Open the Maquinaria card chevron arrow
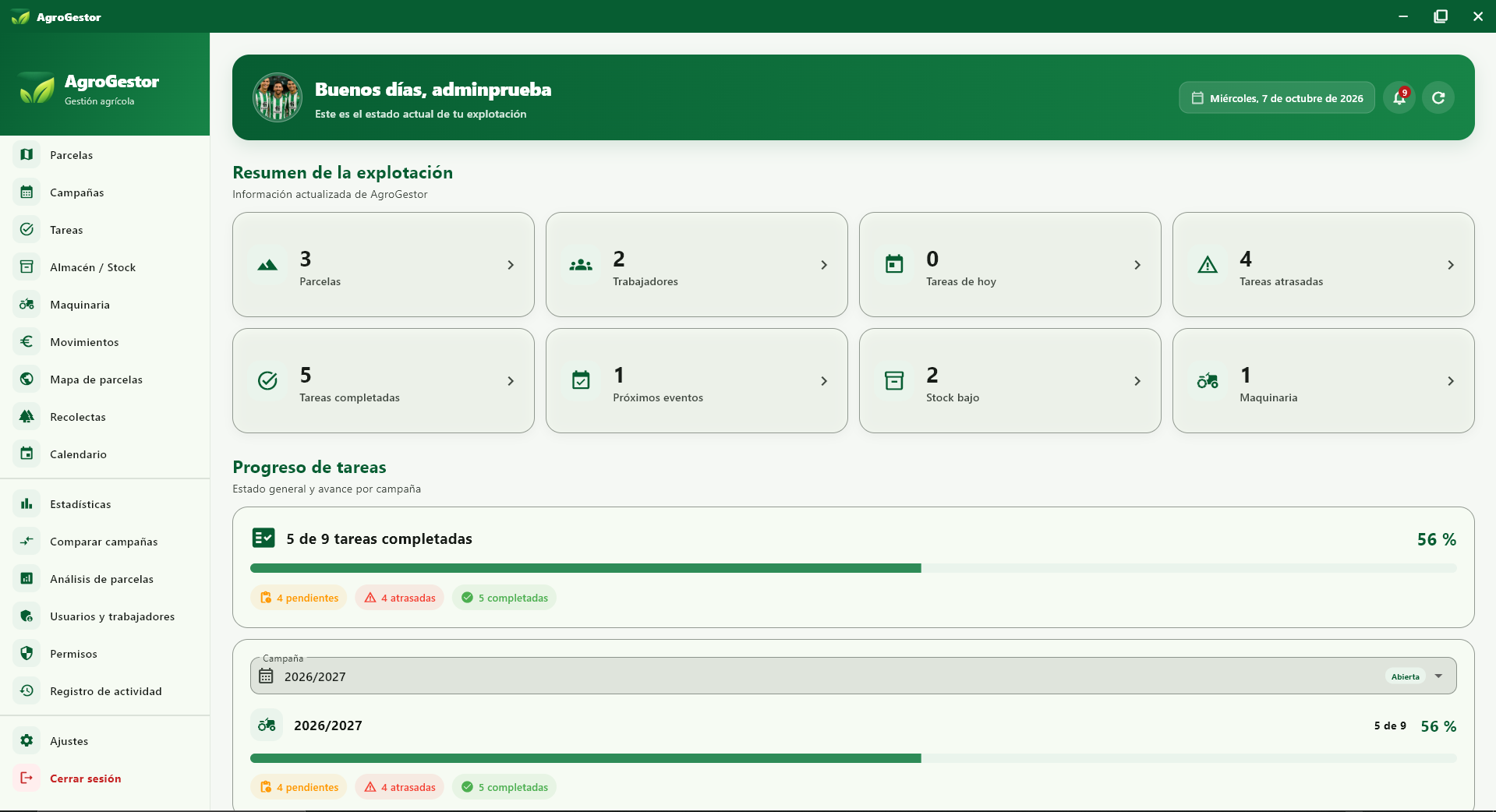Viewport: 1496px width, 812px height. pos(1451,381)
